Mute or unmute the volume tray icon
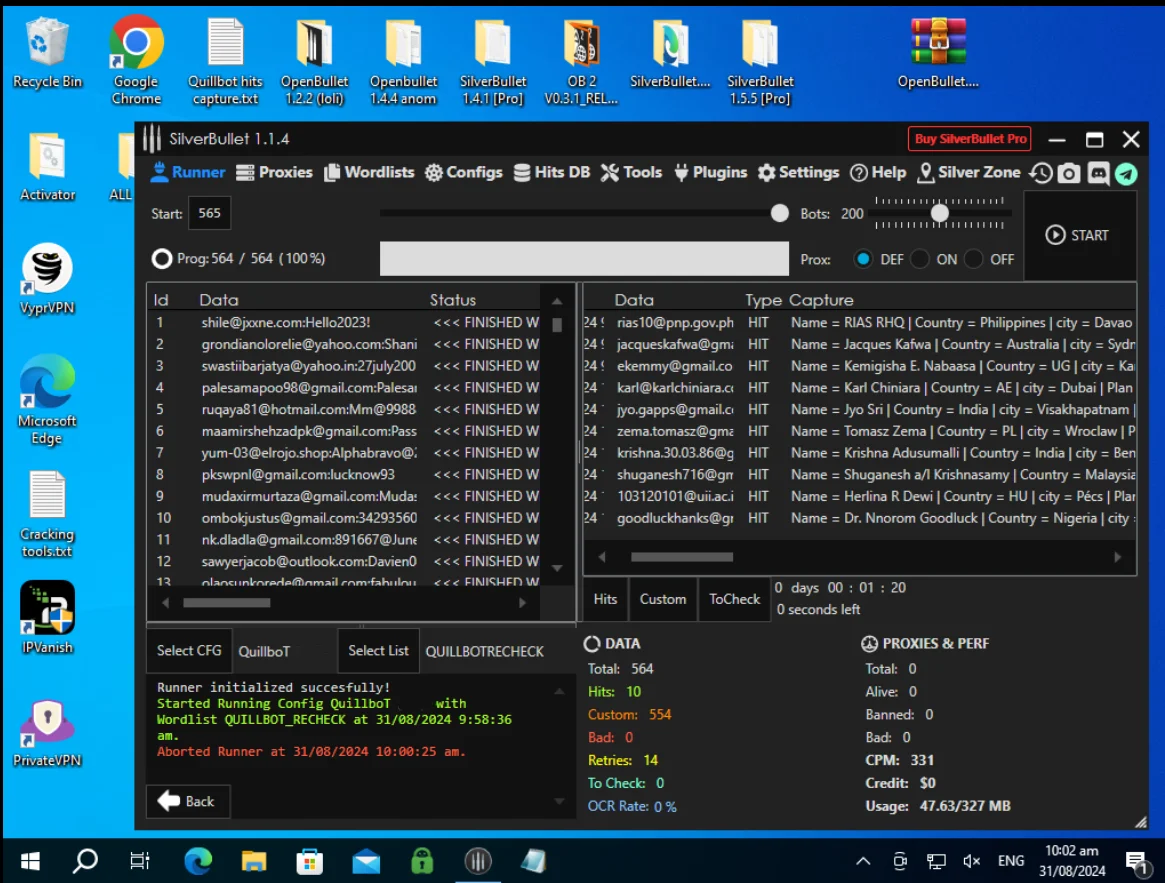The image size is (1165, 883). (971, 861)
